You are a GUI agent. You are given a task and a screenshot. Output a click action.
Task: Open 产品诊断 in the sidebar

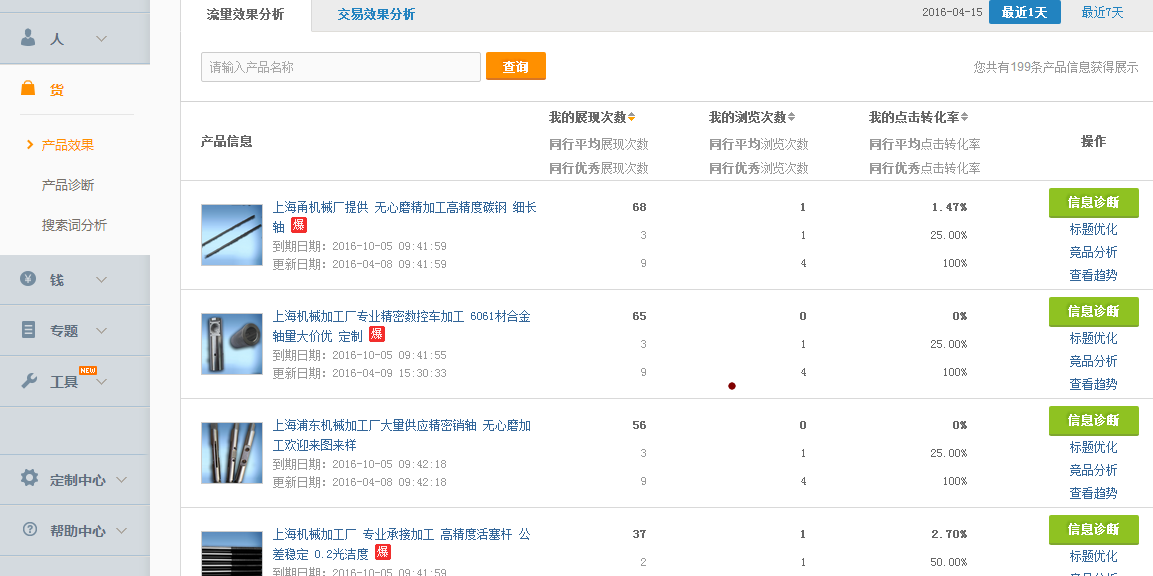68,185
